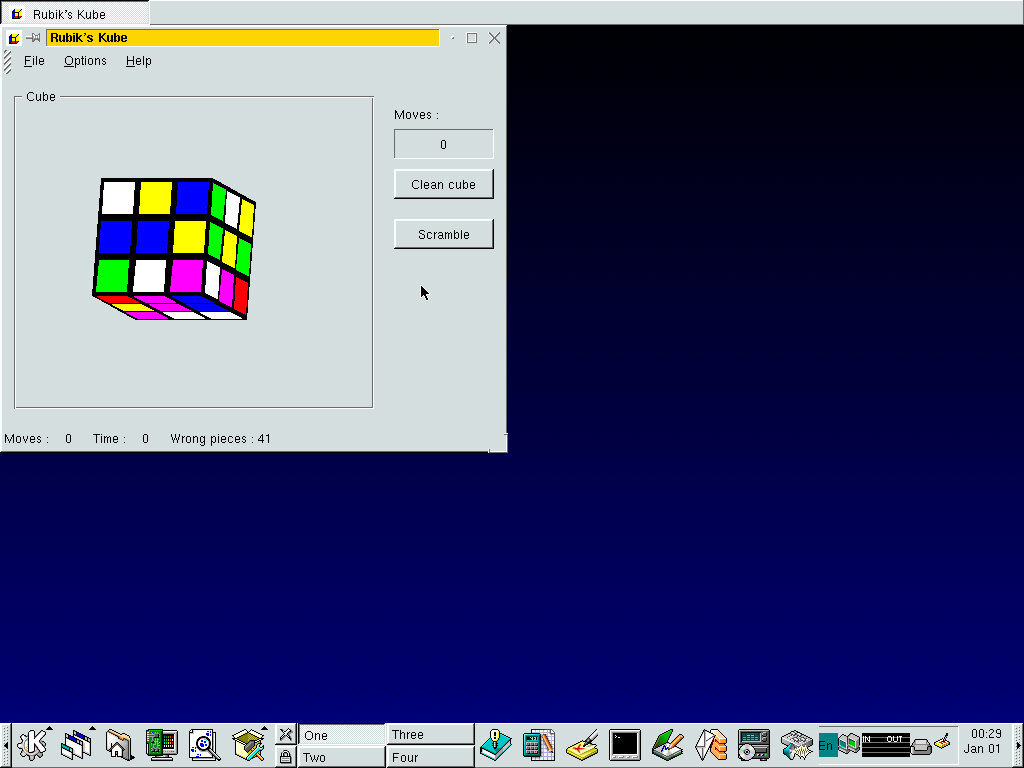
Task: Open the calculator icon in panel
Action: click(x=539, y=745)
